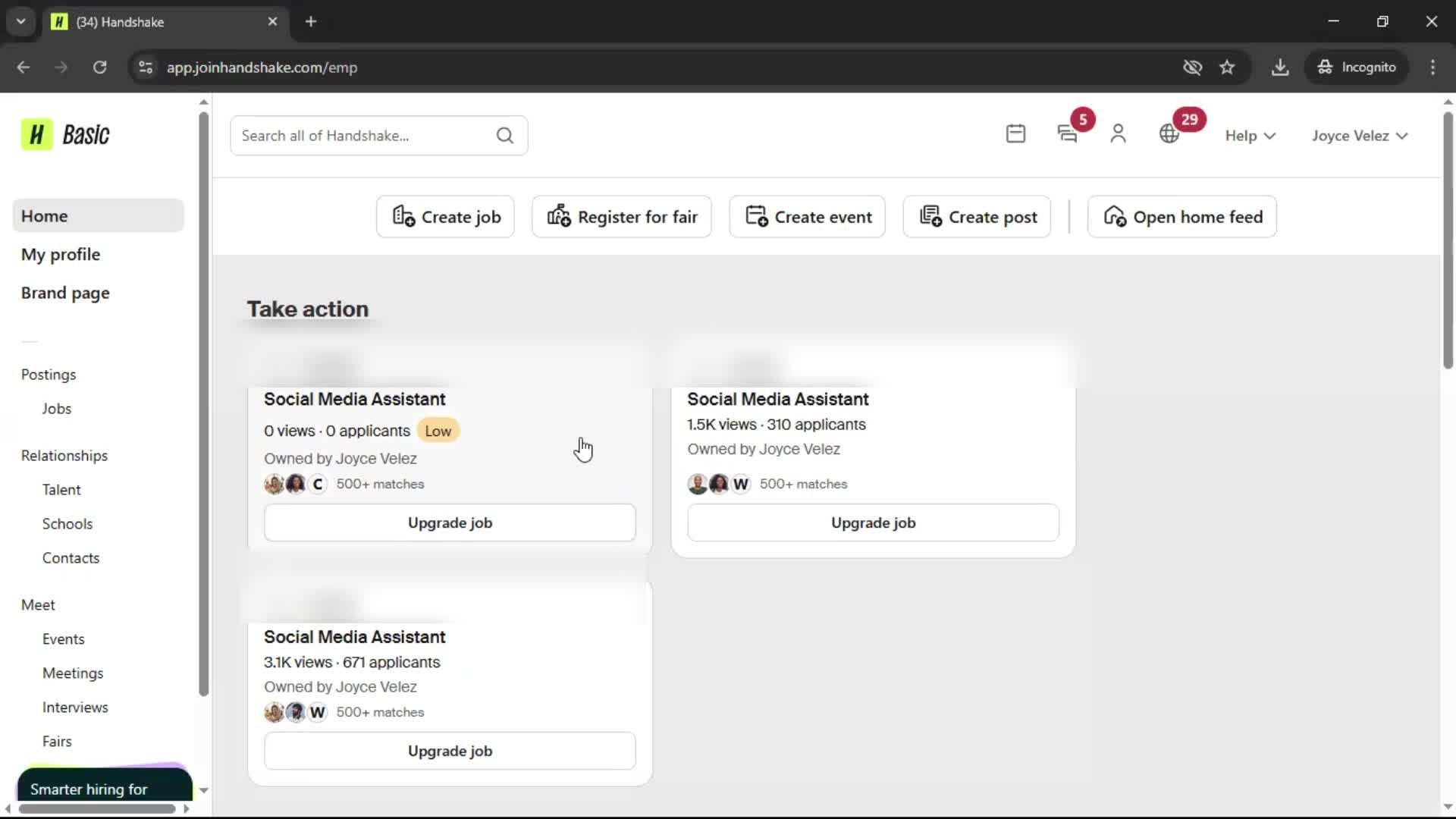The image size is (1456, 819).
Task: Open globe notifications icon with 29 badge
Action: (1169, 134)
